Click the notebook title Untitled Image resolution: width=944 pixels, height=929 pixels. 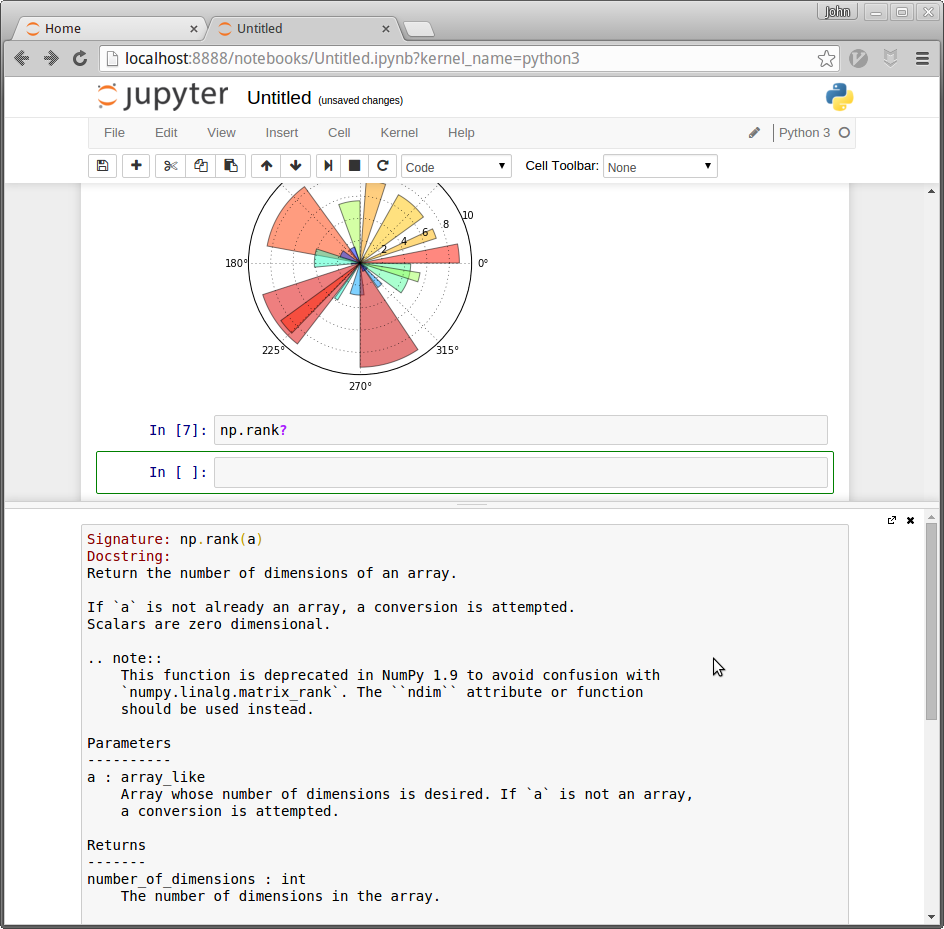click(x=279, y=98)
